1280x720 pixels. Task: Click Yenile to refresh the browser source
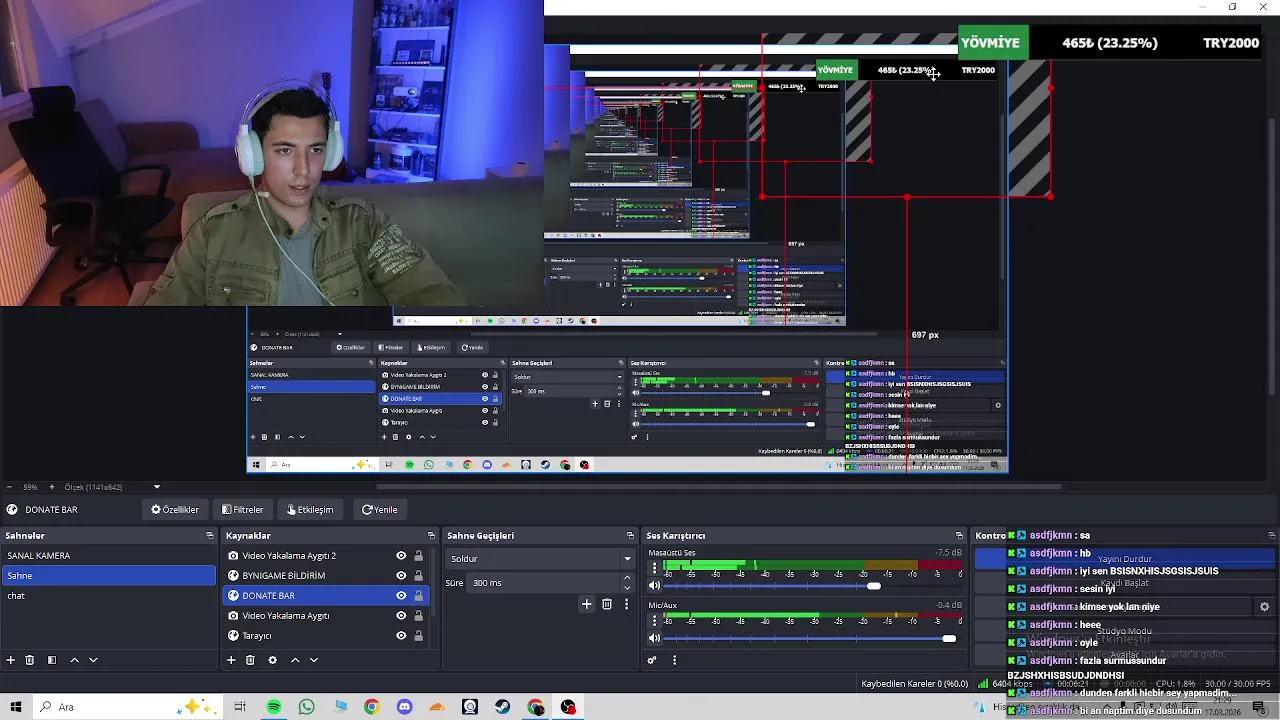[380, 509]
